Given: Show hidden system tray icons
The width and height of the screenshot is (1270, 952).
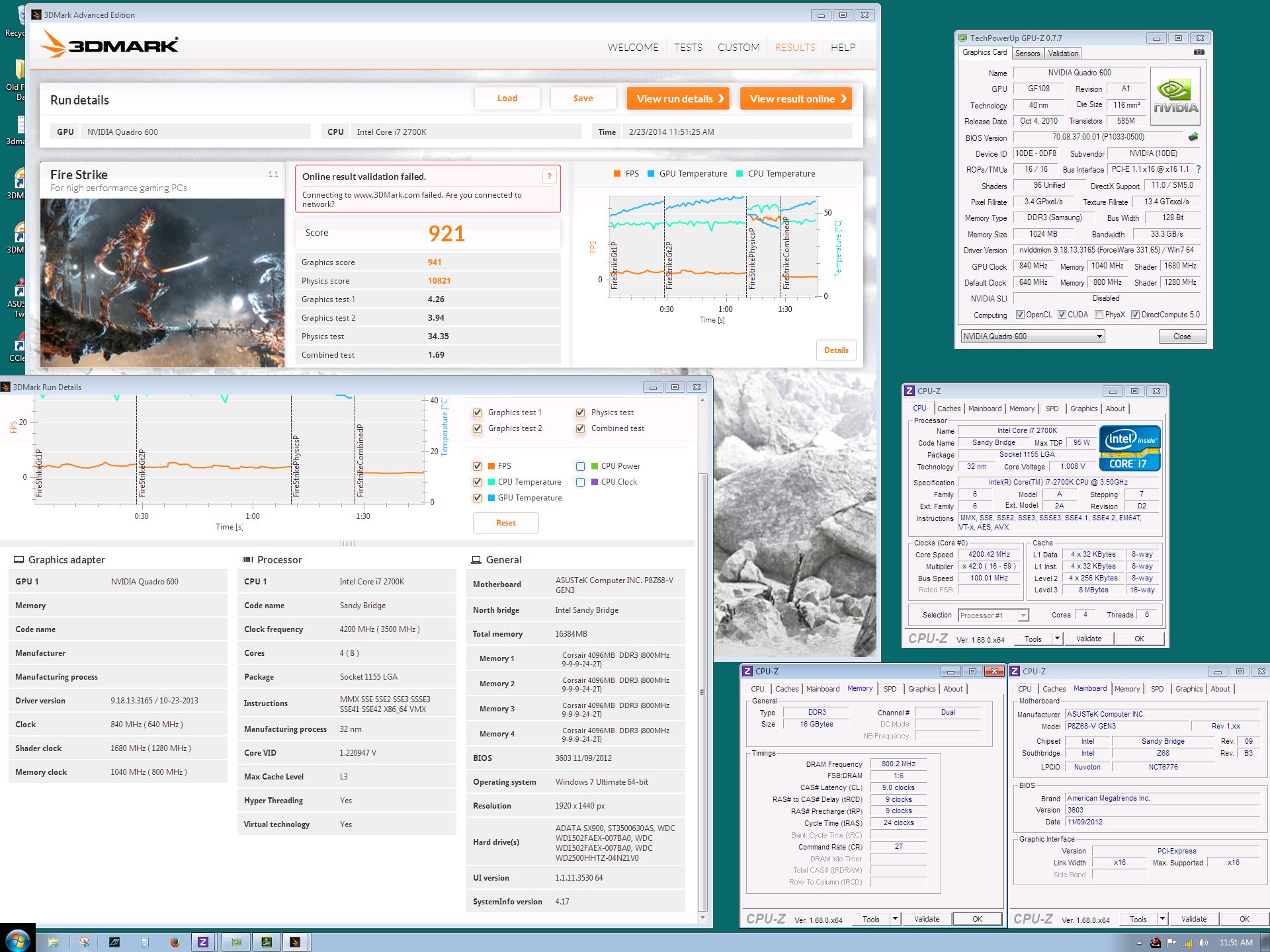Looking at the screenshot, I should (x=1139, y=943).
